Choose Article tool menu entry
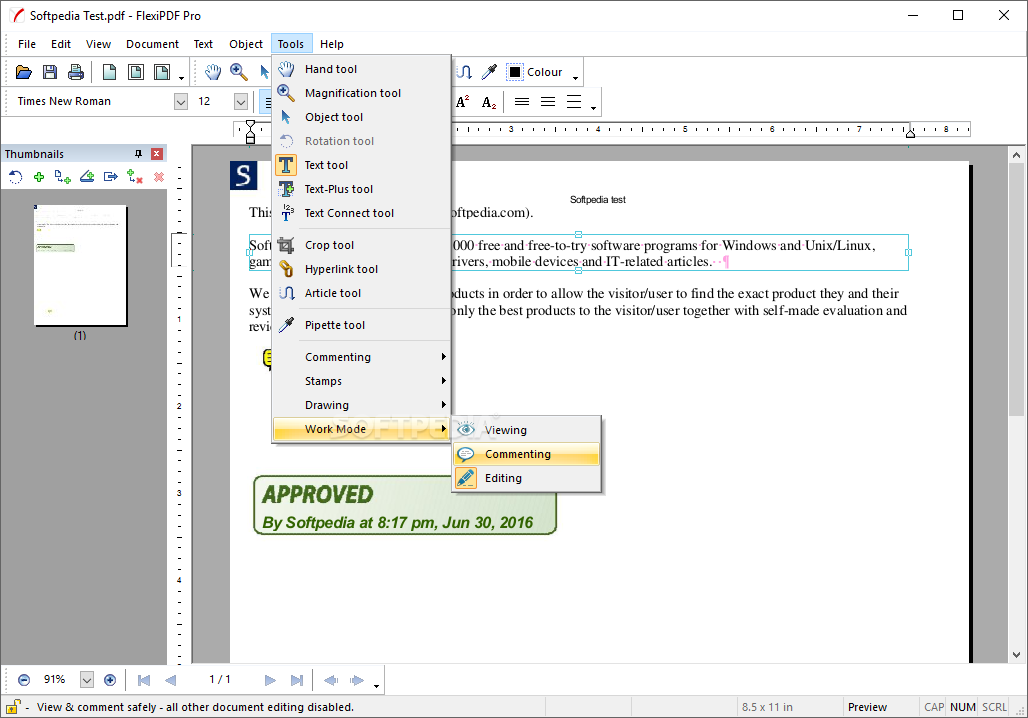Viewport: 1028px width, 718px height. click(x=361, y=293)
